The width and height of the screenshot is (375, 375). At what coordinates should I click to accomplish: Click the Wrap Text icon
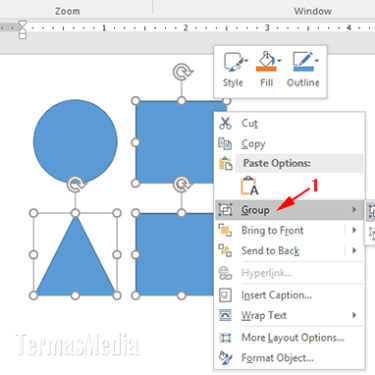[x=225, y=315]
